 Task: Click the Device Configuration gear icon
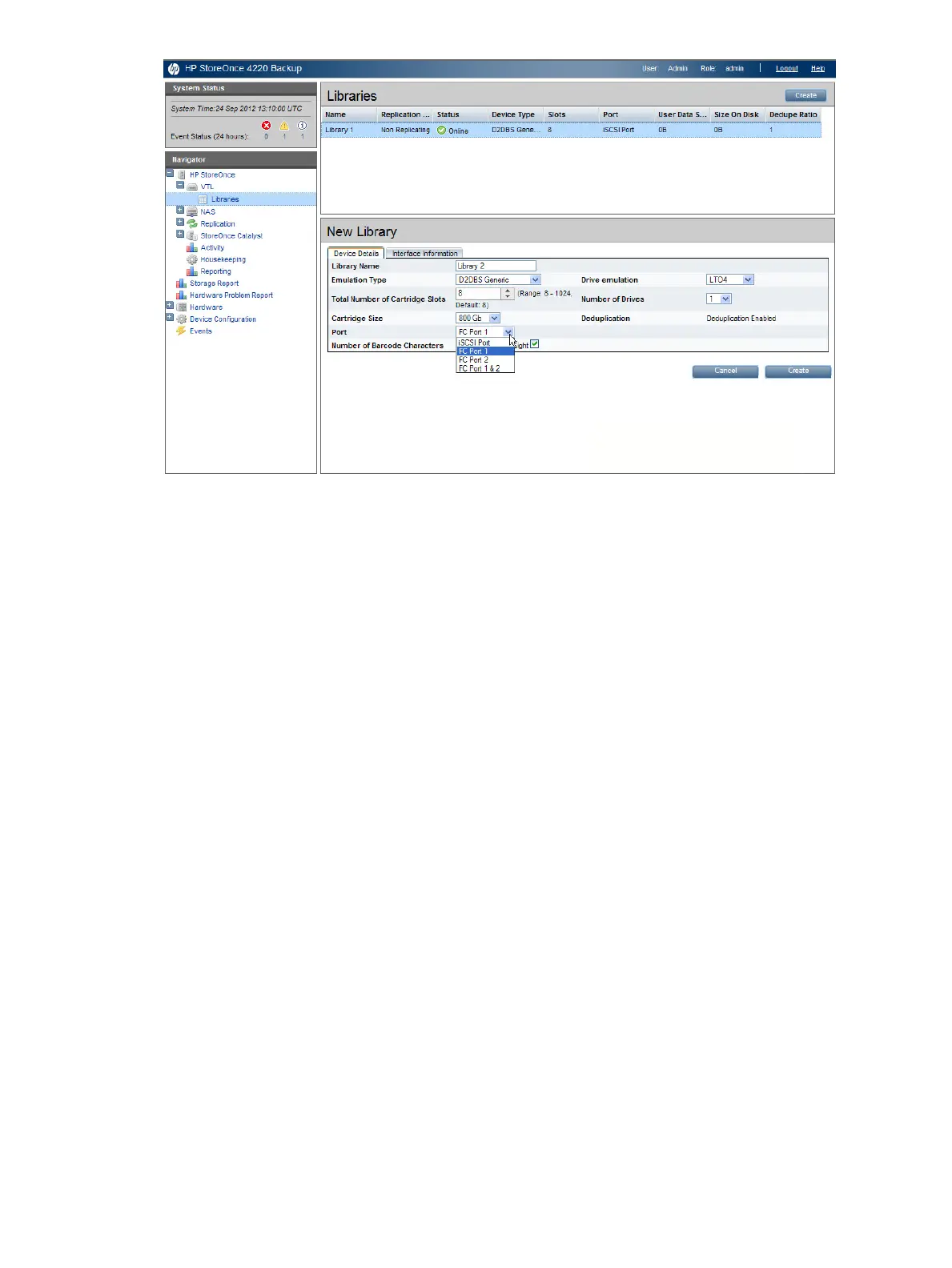[x=182, y=319]
